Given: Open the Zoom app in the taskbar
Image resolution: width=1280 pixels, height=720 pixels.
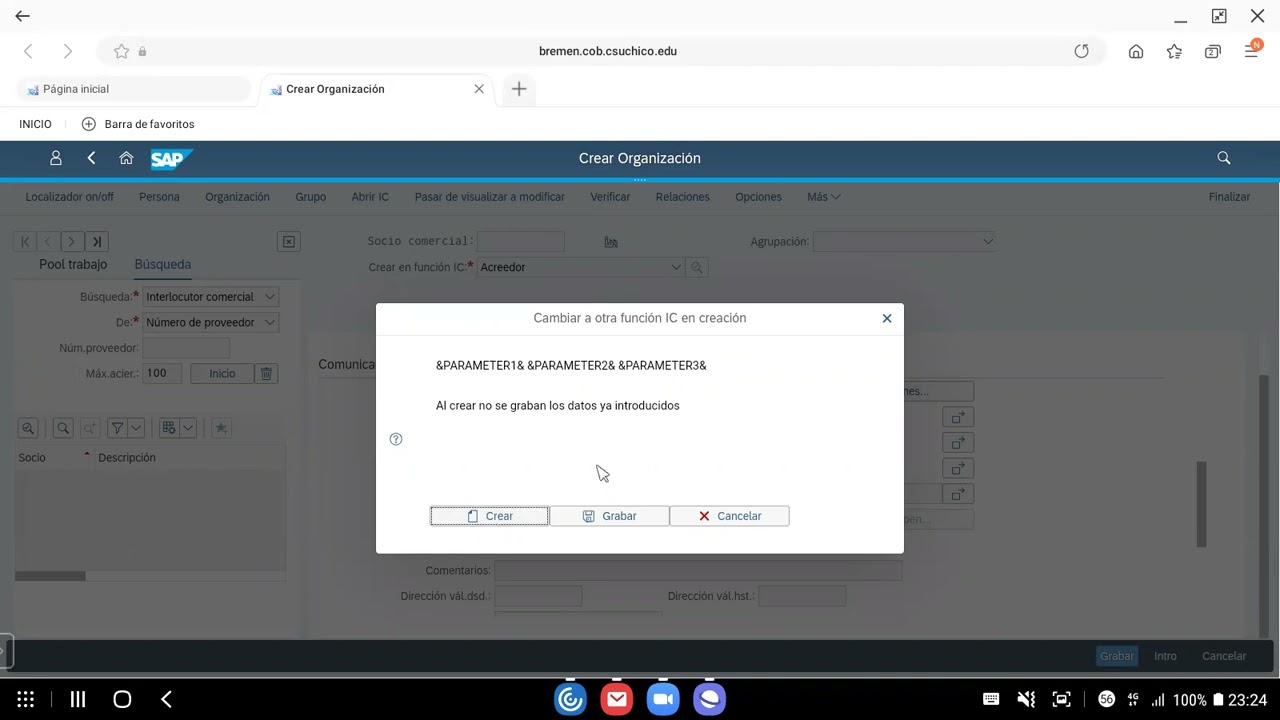Looking at the screenshot, I should click(663, 699).
